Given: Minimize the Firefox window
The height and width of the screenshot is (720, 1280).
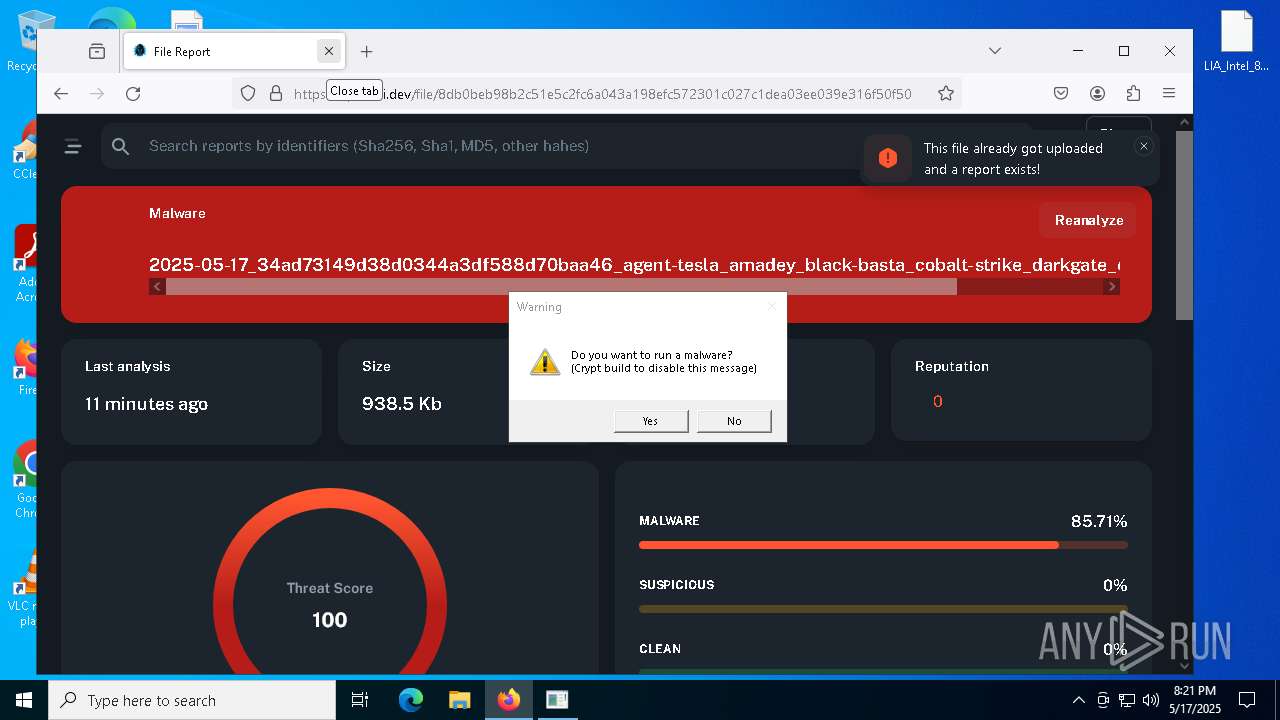Looking at the screenshot, I should tap(1078, 51).
